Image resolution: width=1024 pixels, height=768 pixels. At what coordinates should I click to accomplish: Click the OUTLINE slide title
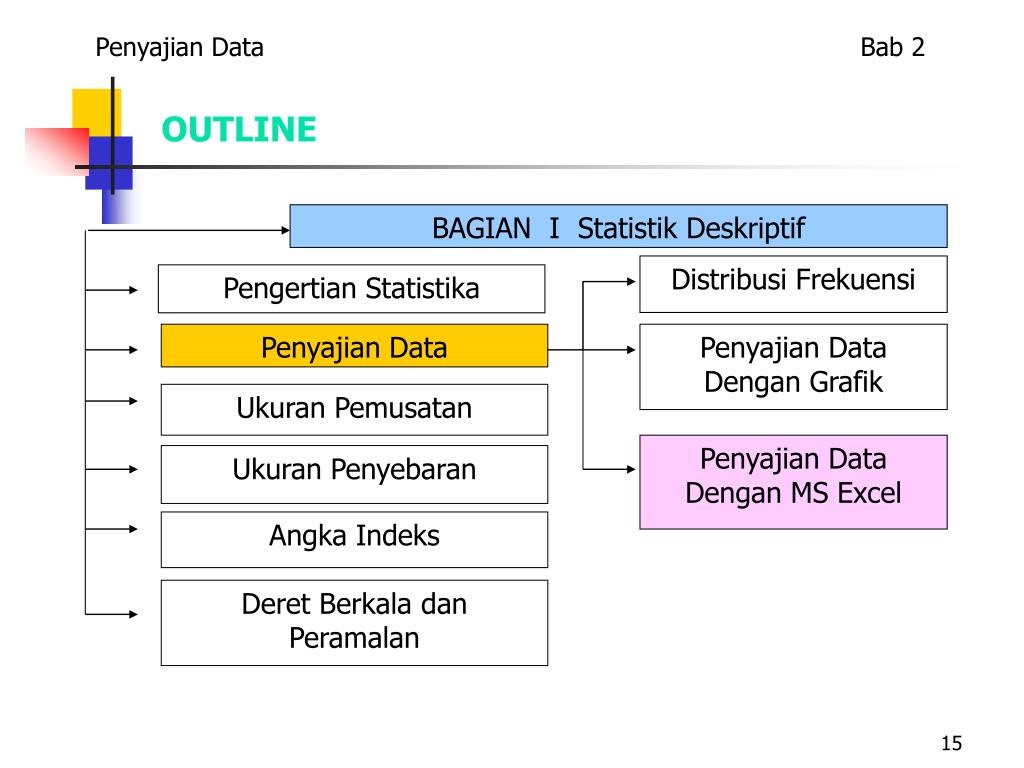point(239,129)
